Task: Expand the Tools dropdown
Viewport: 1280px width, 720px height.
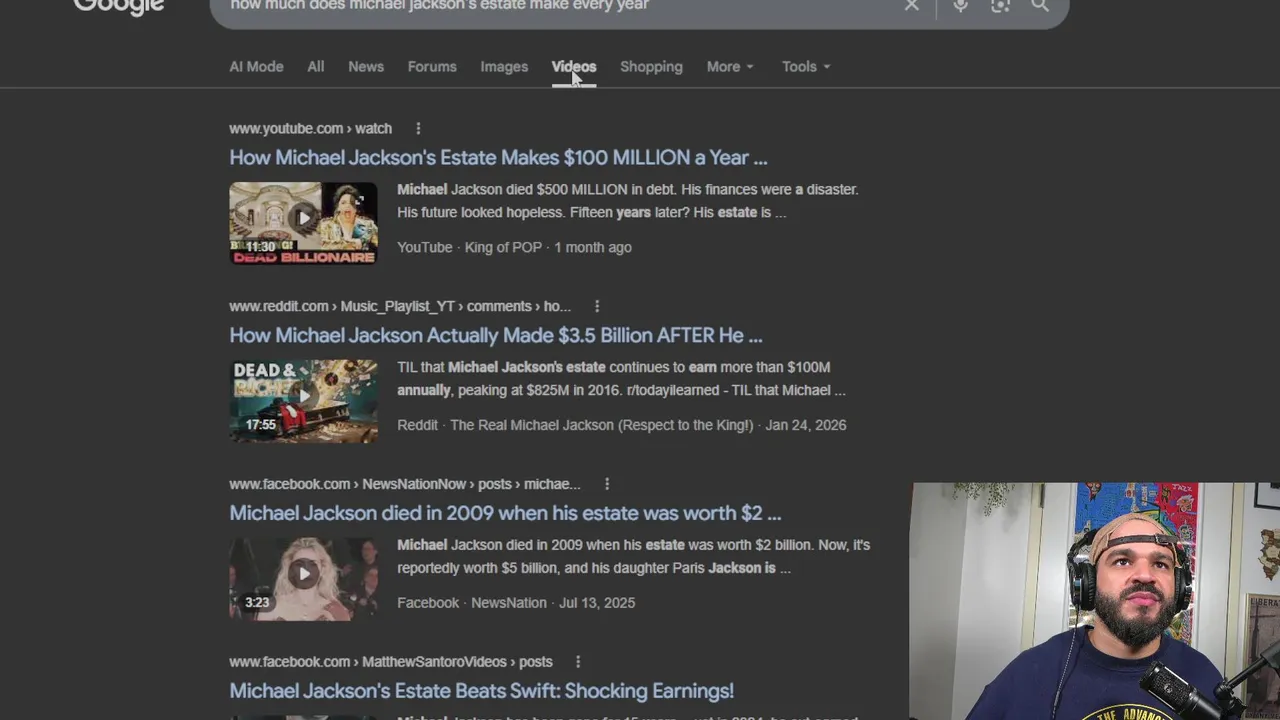Action: click(806, 66)
